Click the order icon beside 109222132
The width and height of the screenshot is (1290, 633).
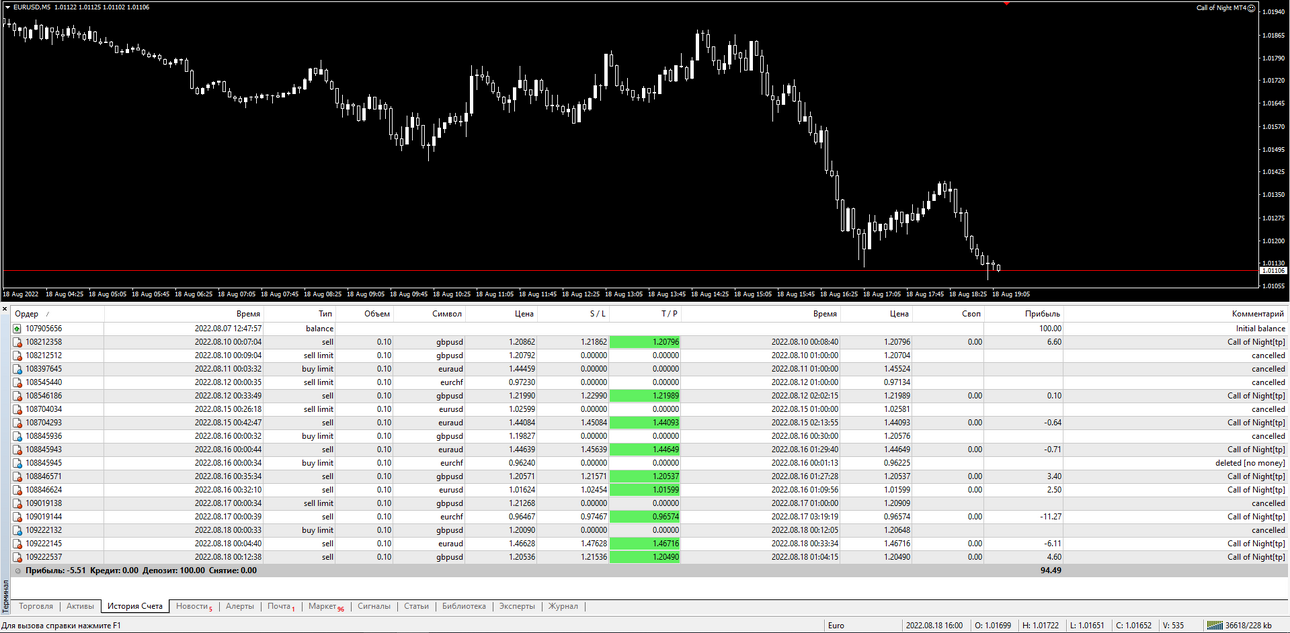pyautogui.click(x=17, y=530)
